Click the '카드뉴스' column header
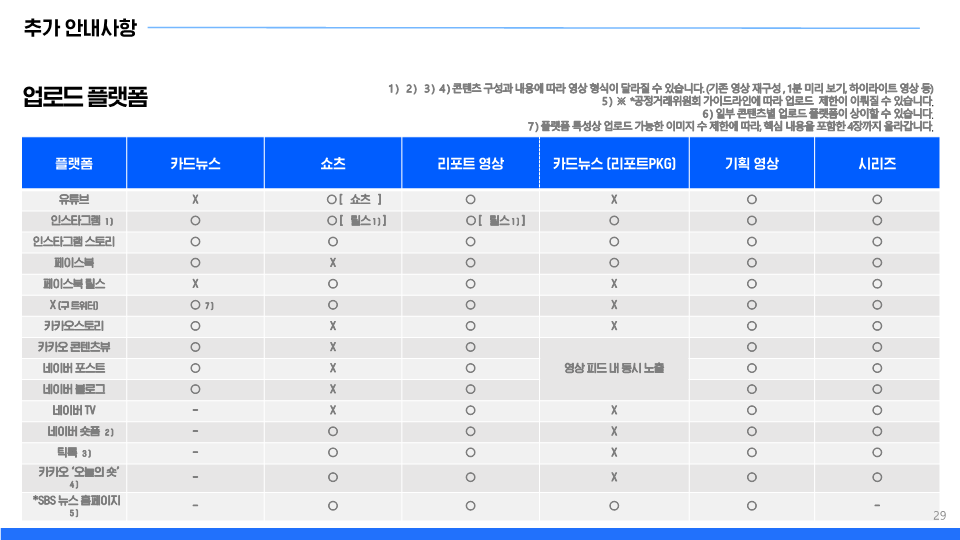Viewport: 960px width, 540px height. pos(195,163)
